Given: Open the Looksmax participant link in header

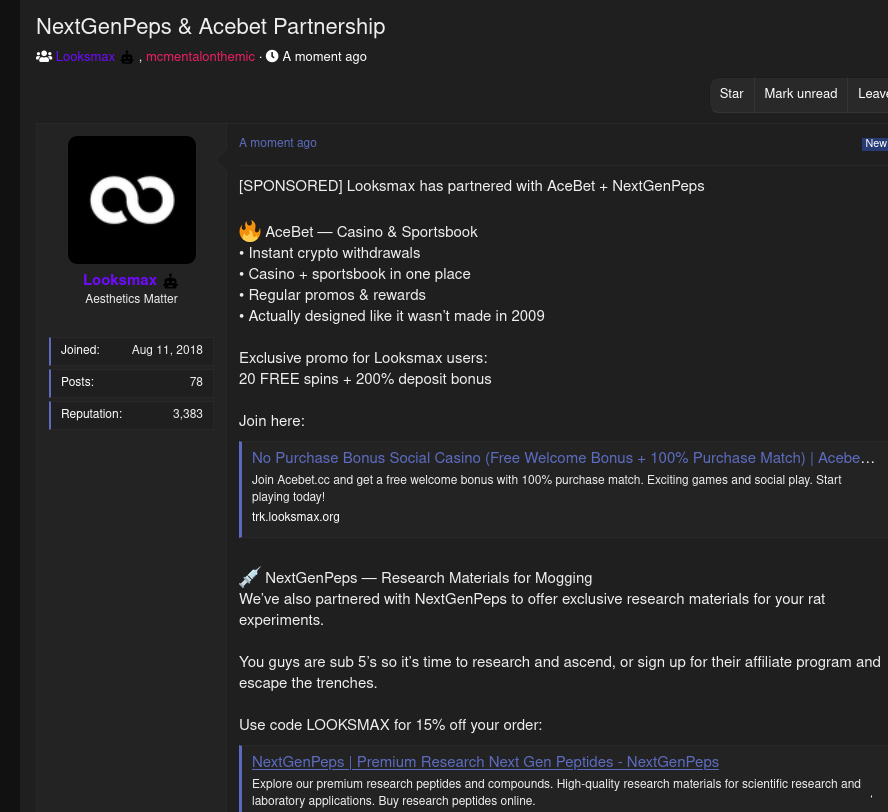Looking at the screenshot, I should click(86, 57).
